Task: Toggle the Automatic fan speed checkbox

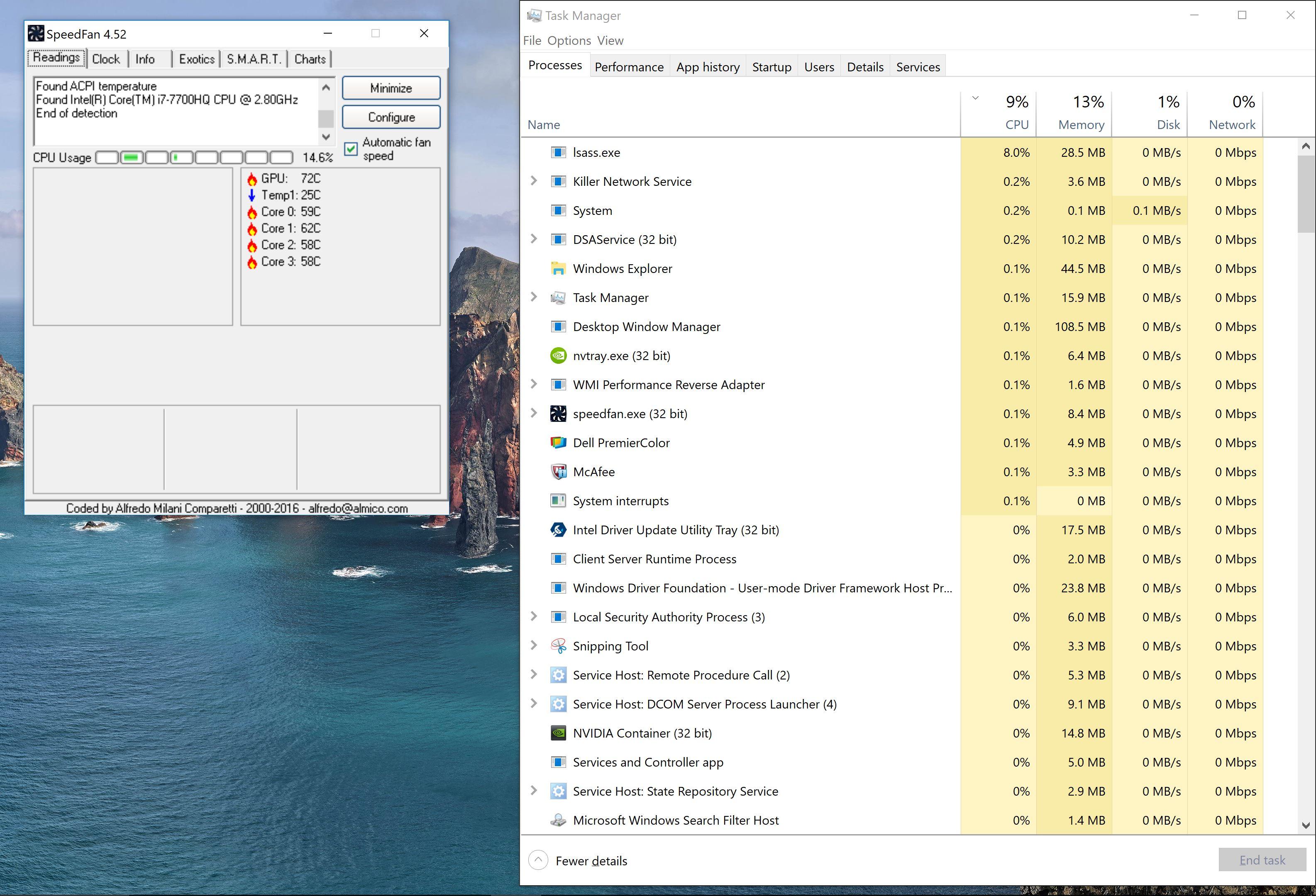Action: coord(351,149)
